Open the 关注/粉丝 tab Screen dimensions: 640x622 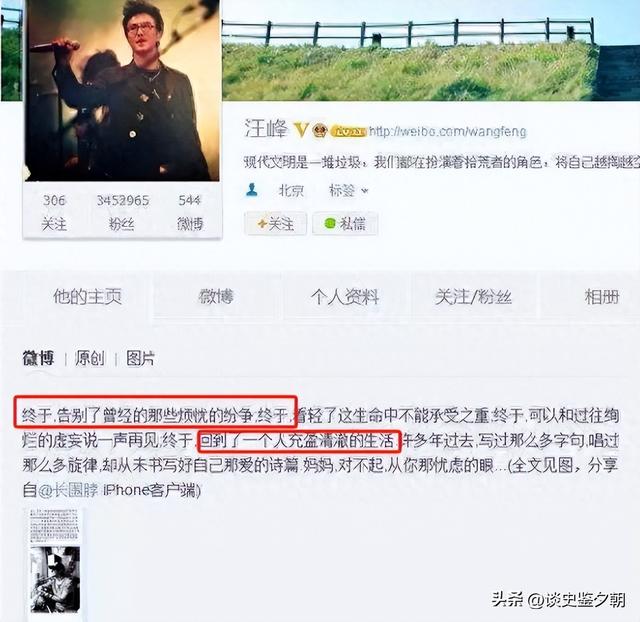[473, 297]
